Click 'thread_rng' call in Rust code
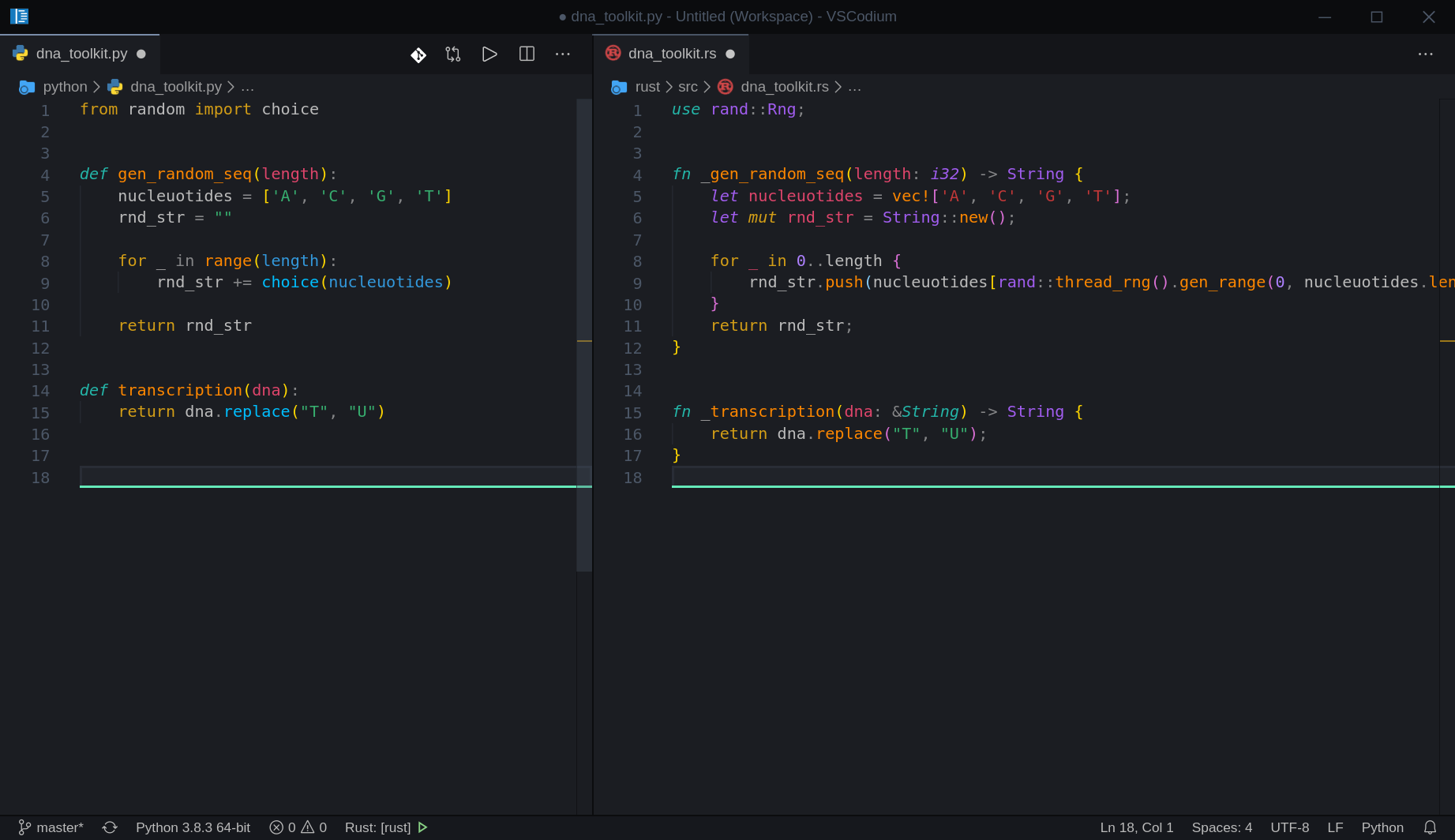 [1103, 283]
